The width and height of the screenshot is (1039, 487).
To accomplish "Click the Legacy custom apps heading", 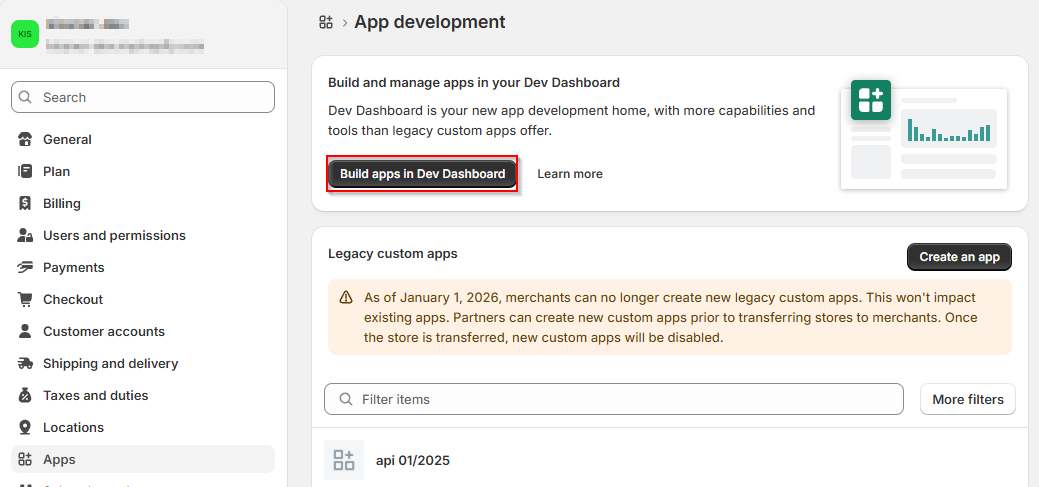I will click(392, 254).
